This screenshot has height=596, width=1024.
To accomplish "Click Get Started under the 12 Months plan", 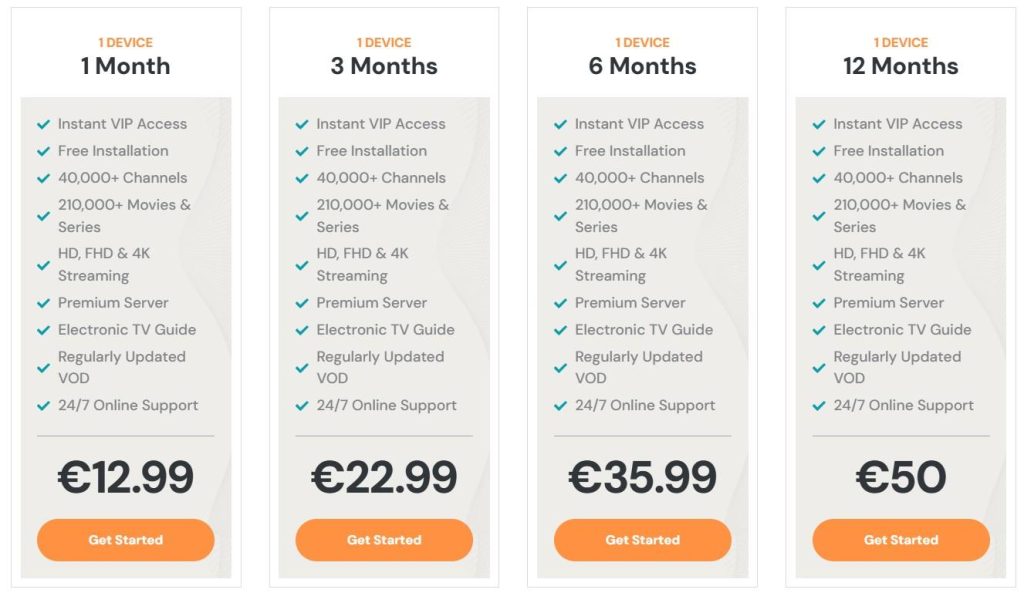I will pos(899,539).
